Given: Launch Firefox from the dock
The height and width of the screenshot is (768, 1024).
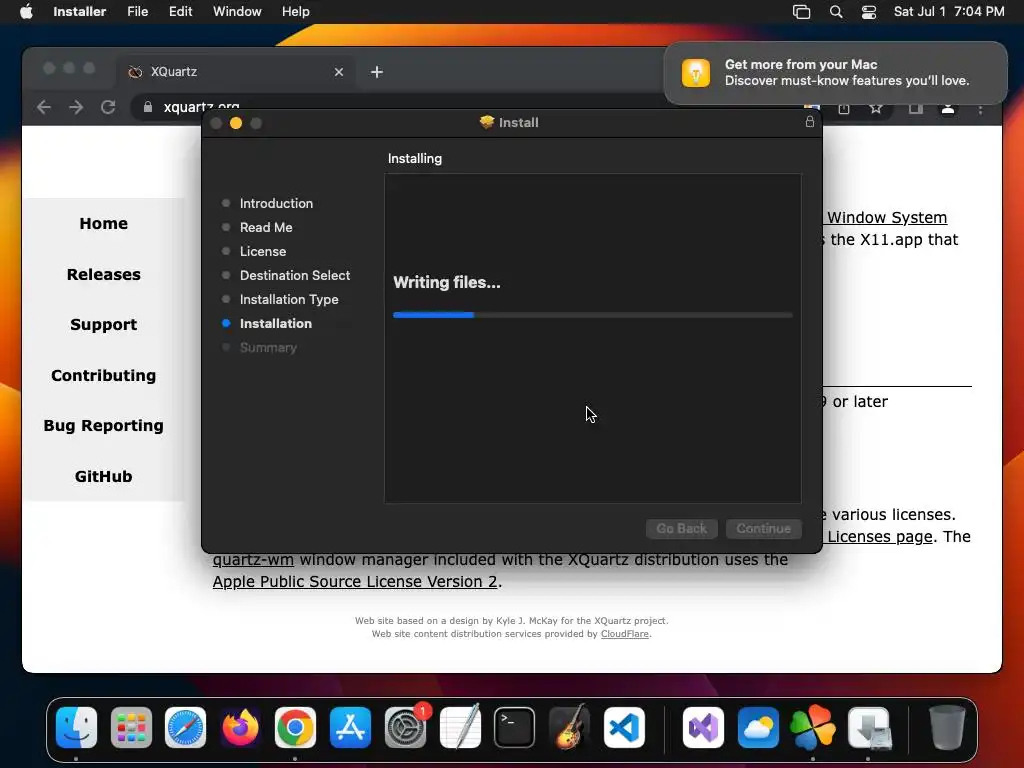Looking at the screenshot, I should pyautogui.click(x=240, y=728).
